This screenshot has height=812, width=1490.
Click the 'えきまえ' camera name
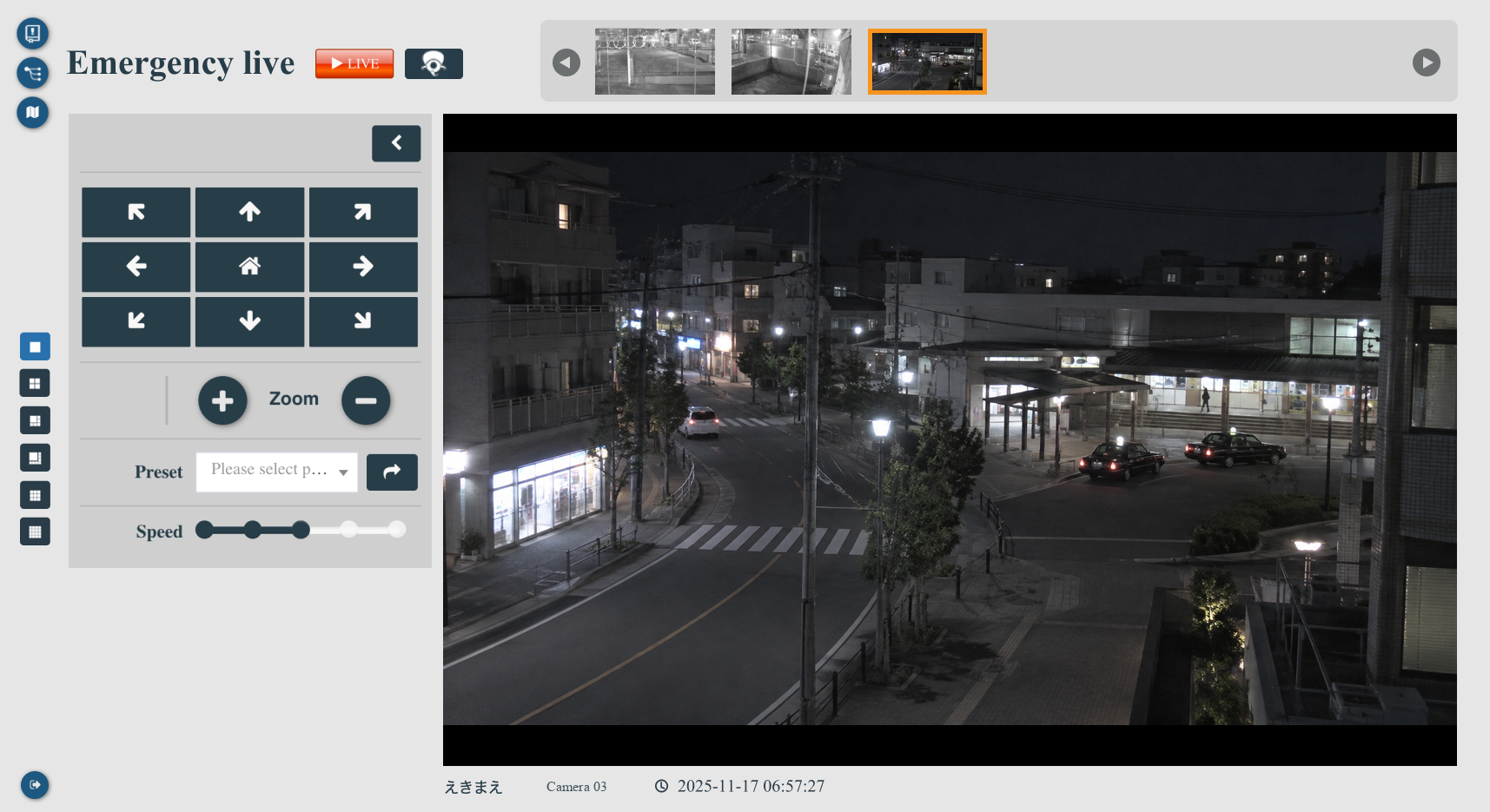pos(473,787)
